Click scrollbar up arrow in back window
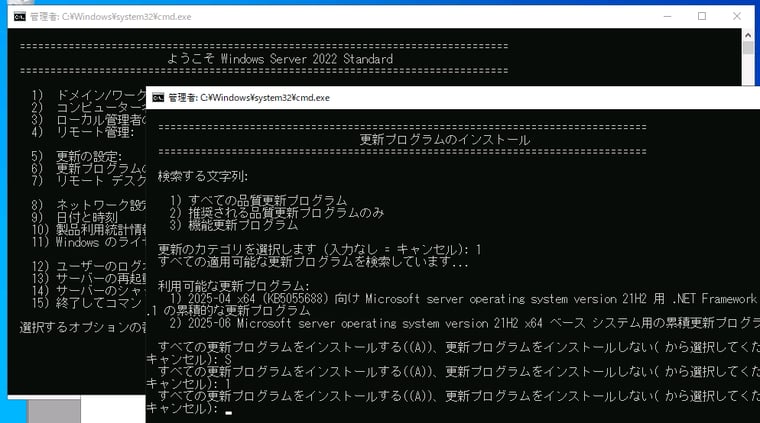The height and width of the screenshot is (423, 760). click(748, 35)
